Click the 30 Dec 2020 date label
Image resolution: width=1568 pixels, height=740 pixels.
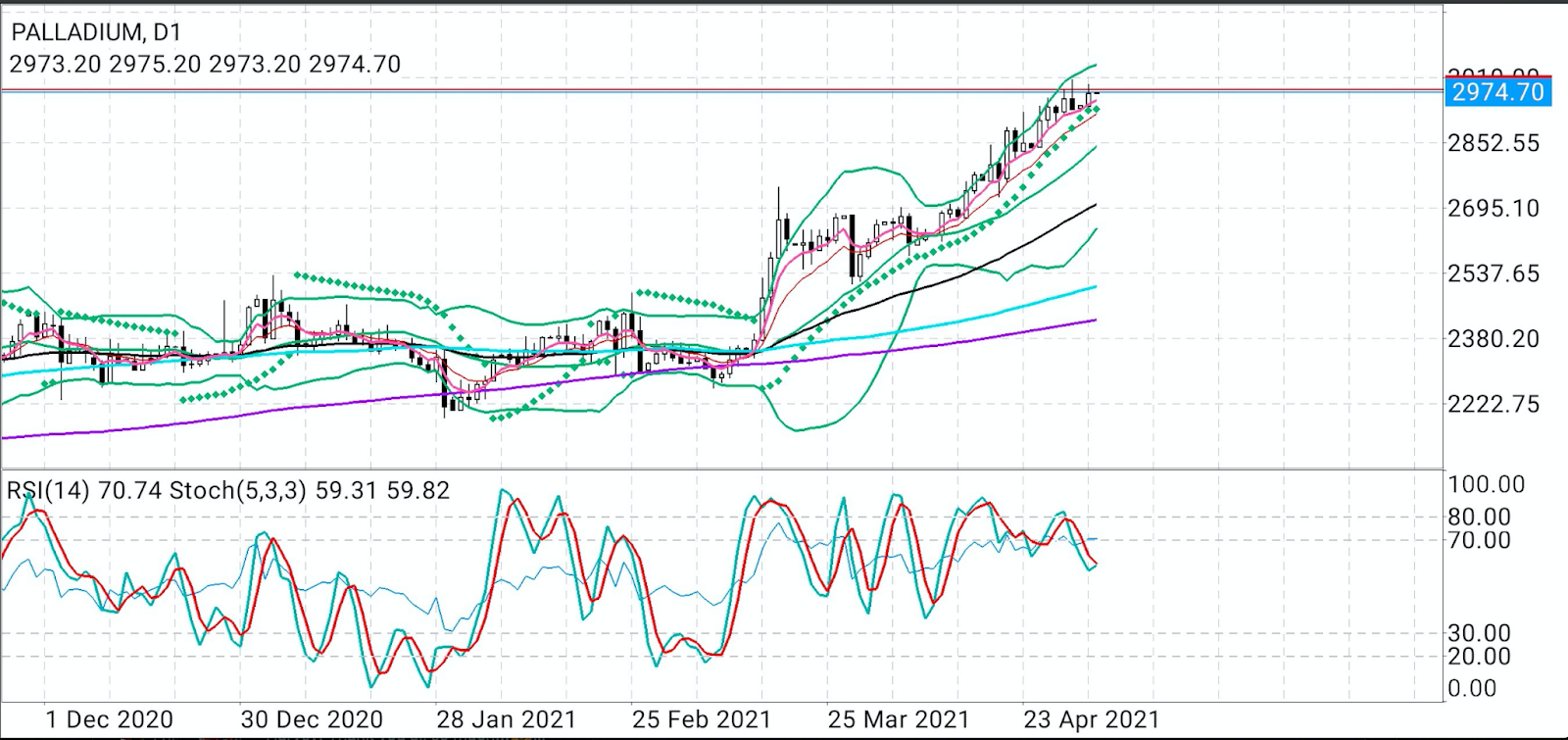point(312,719)
